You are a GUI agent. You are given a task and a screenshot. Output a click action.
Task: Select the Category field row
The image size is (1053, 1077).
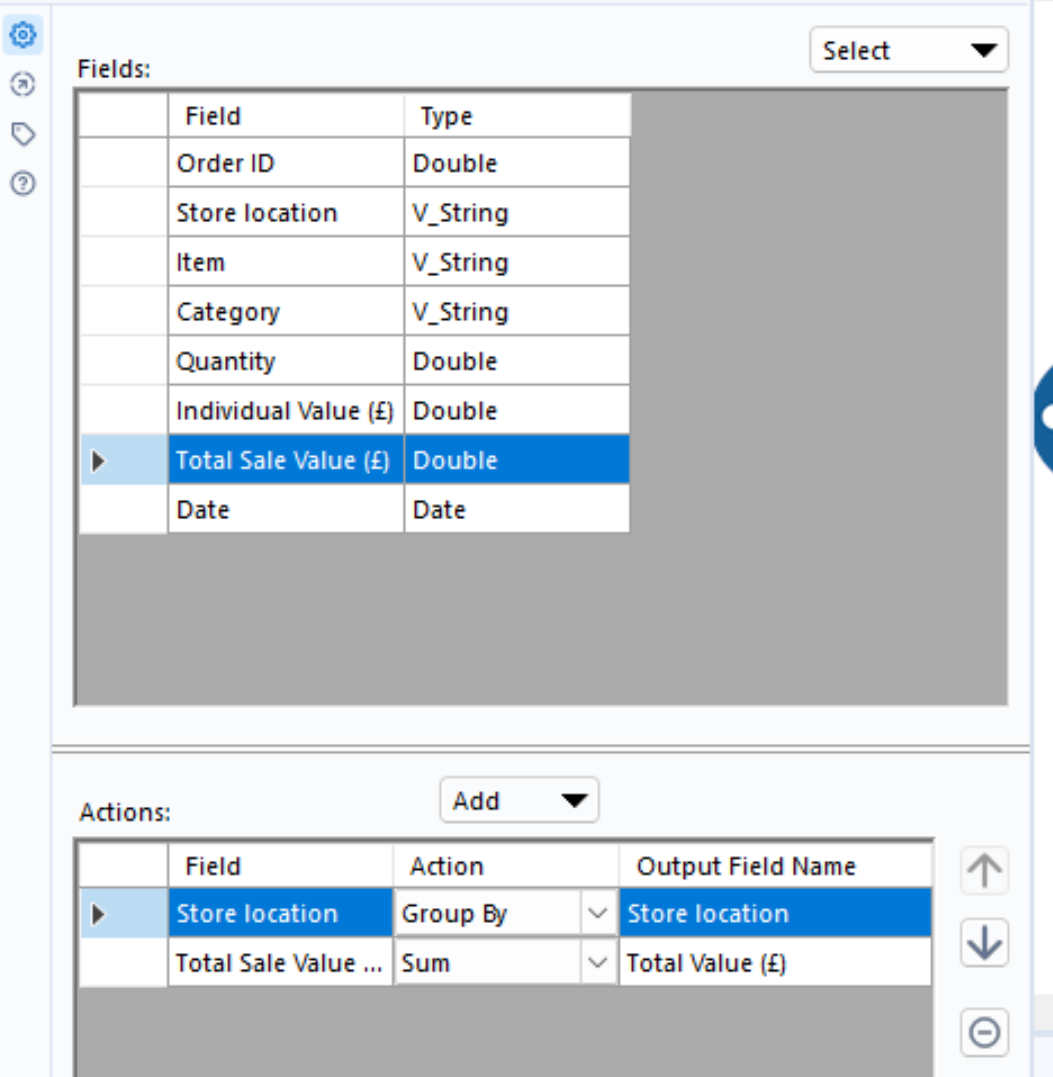click(x=285, y=312)
